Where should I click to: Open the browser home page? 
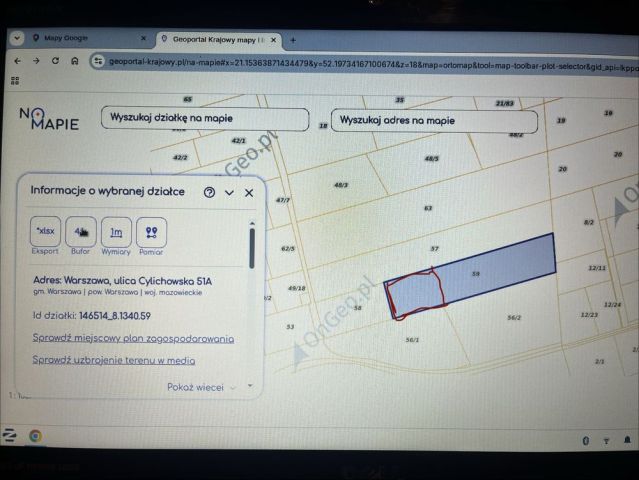click(x=75, y=61)
